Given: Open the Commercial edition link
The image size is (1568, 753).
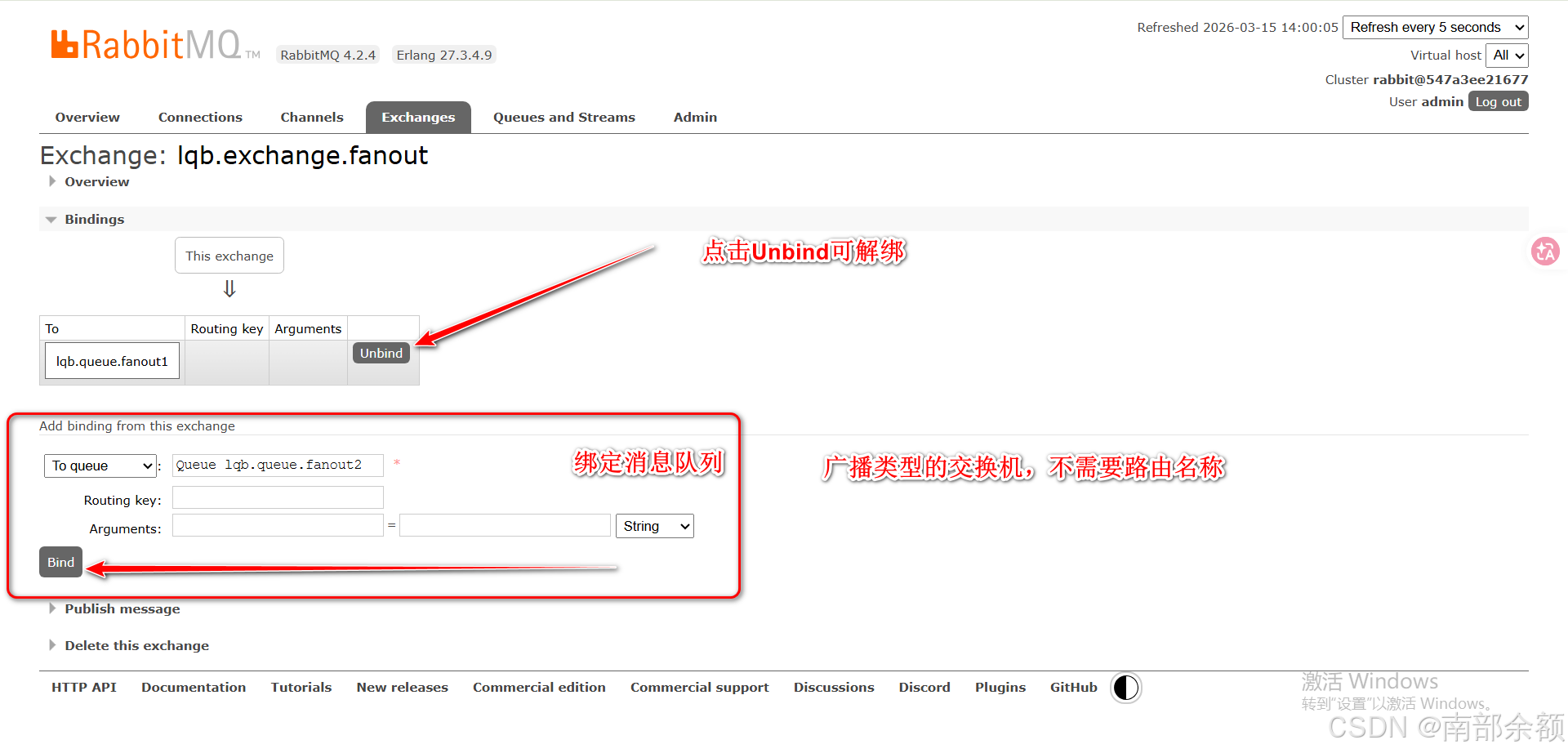Looking at the screenshot, I should coord(539,687).
